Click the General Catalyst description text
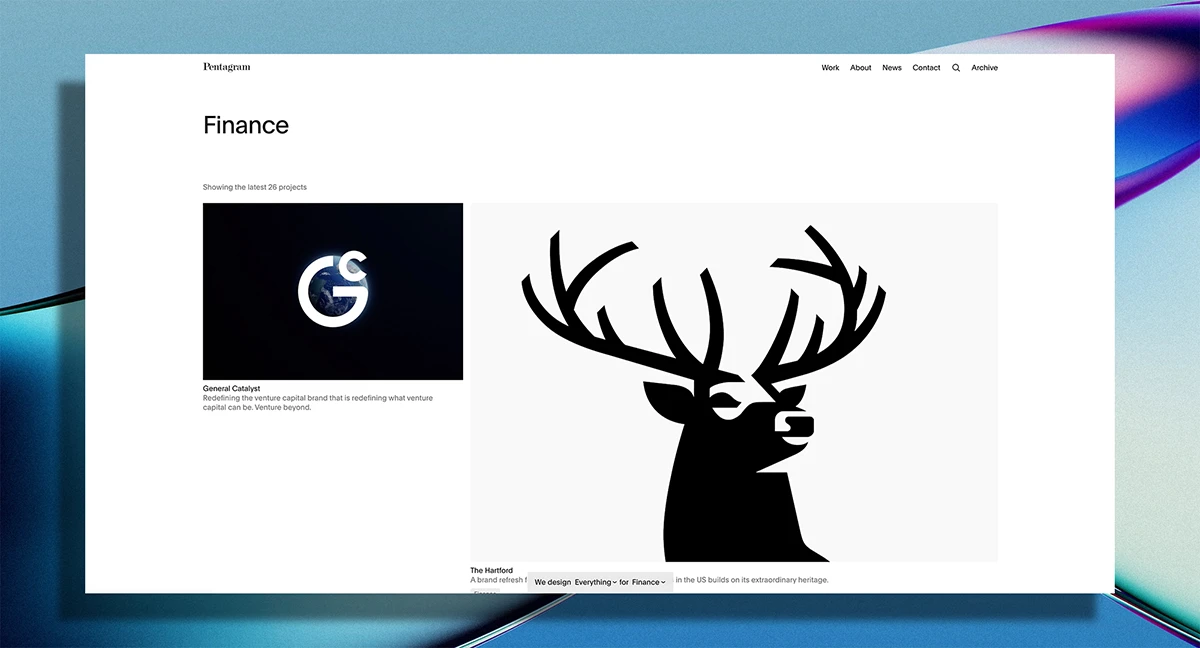Viewport: 1200px width, 648px height. [x=318, y=402]
